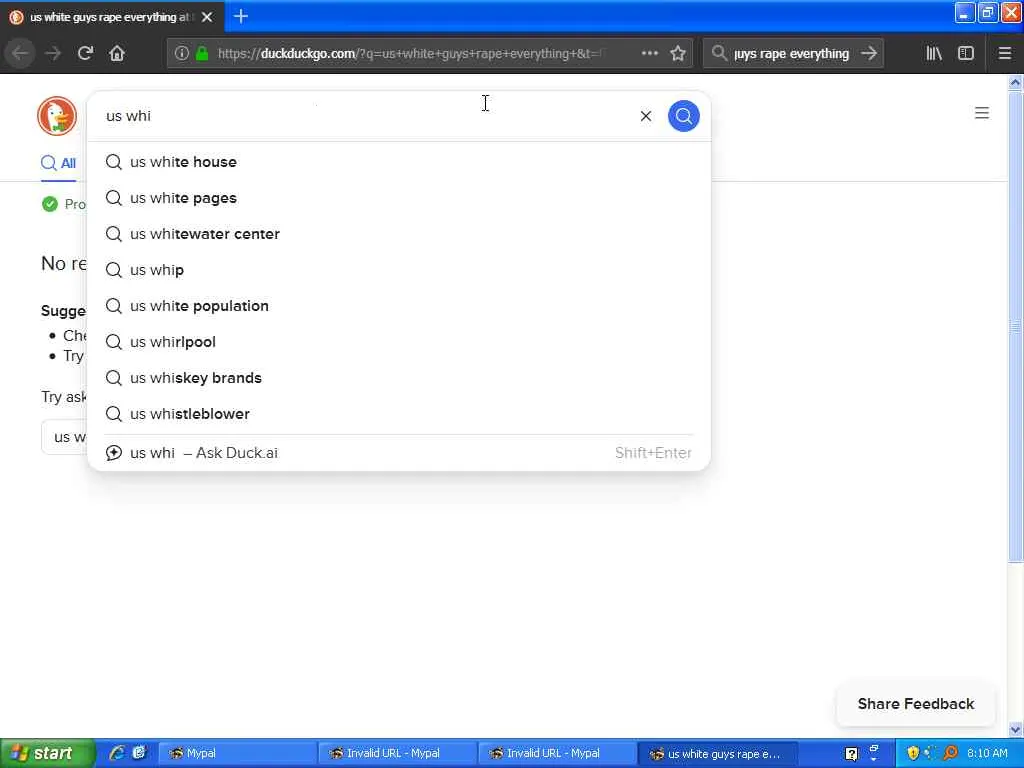The width and height of the screenshot is (1024, 768).
Task: Select suggestion us whip
Action: [398, 269]
